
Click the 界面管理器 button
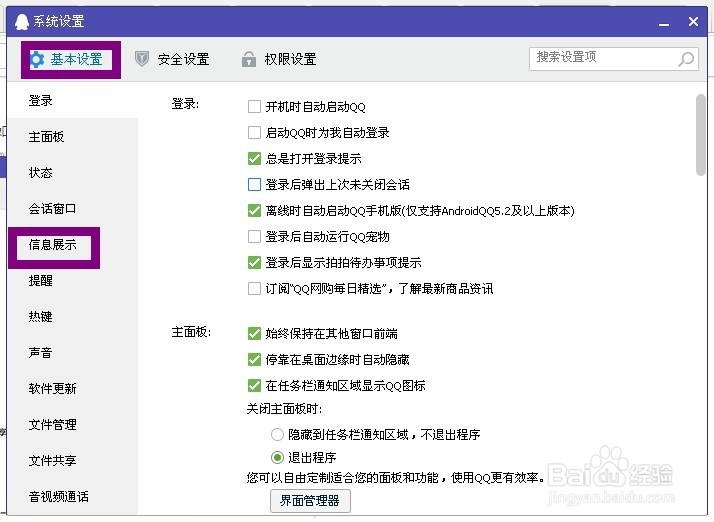coord(310,501)
